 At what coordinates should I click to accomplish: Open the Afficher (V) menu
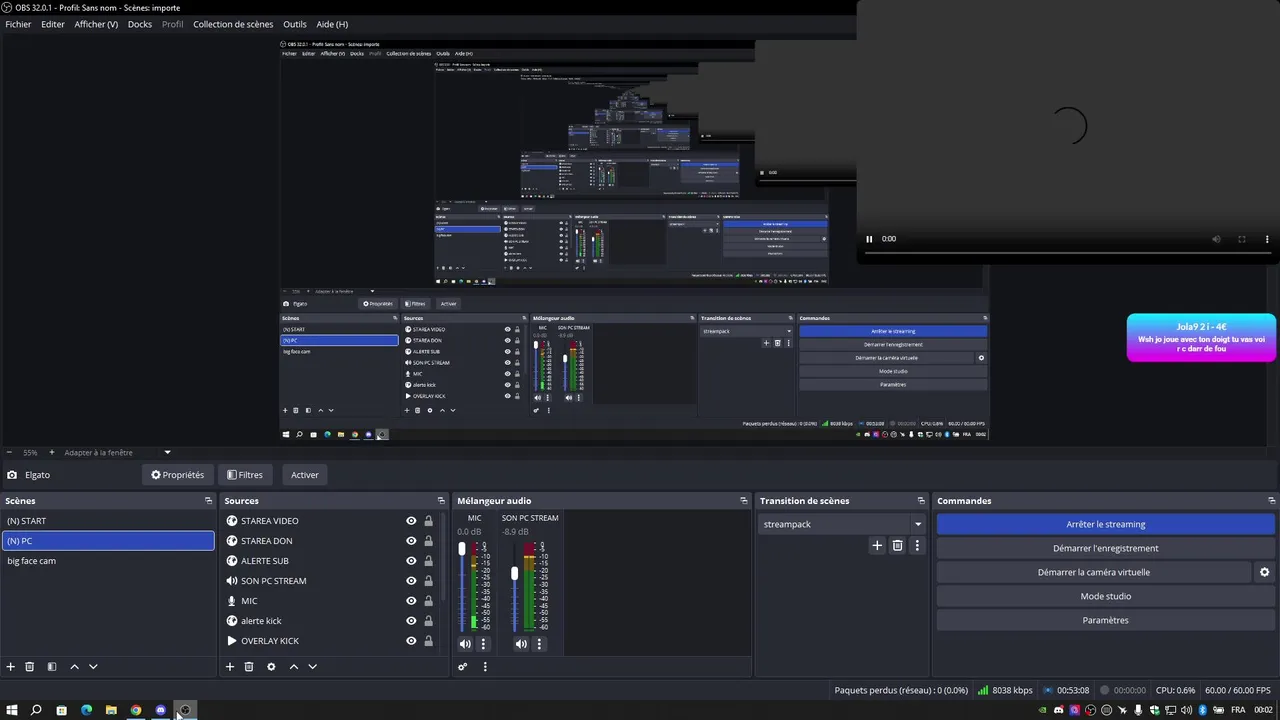click(96, 24)
